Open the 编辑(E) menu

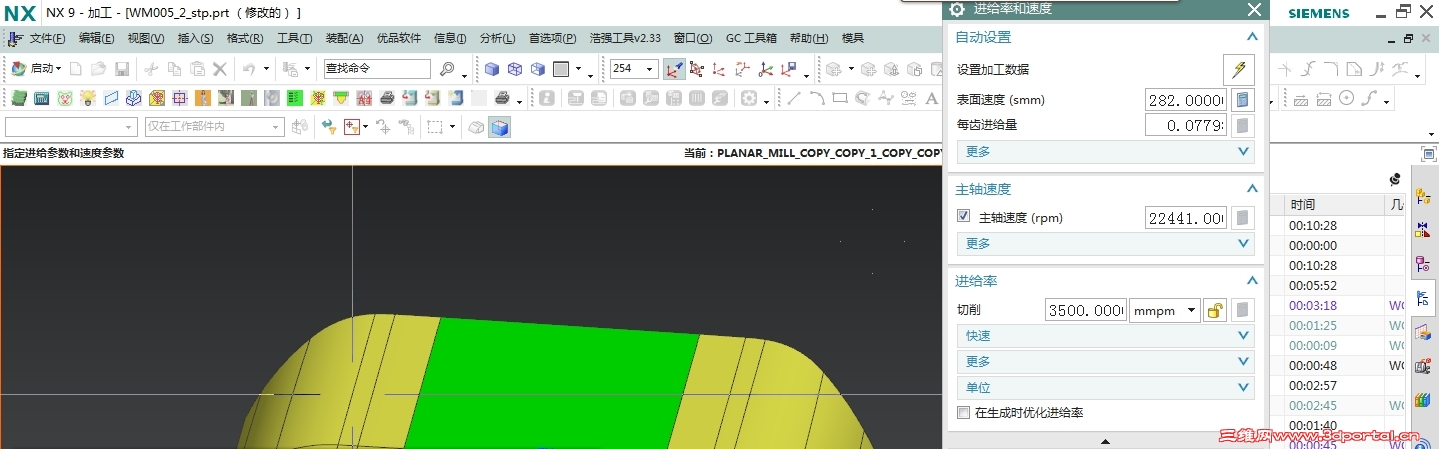pos(96,38)
